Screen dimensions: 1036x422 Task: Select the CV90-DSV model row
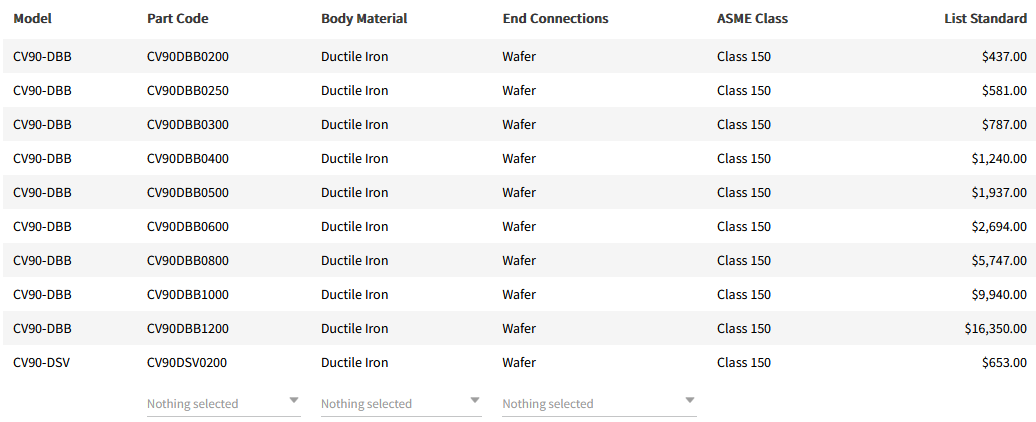coord(41,363)
